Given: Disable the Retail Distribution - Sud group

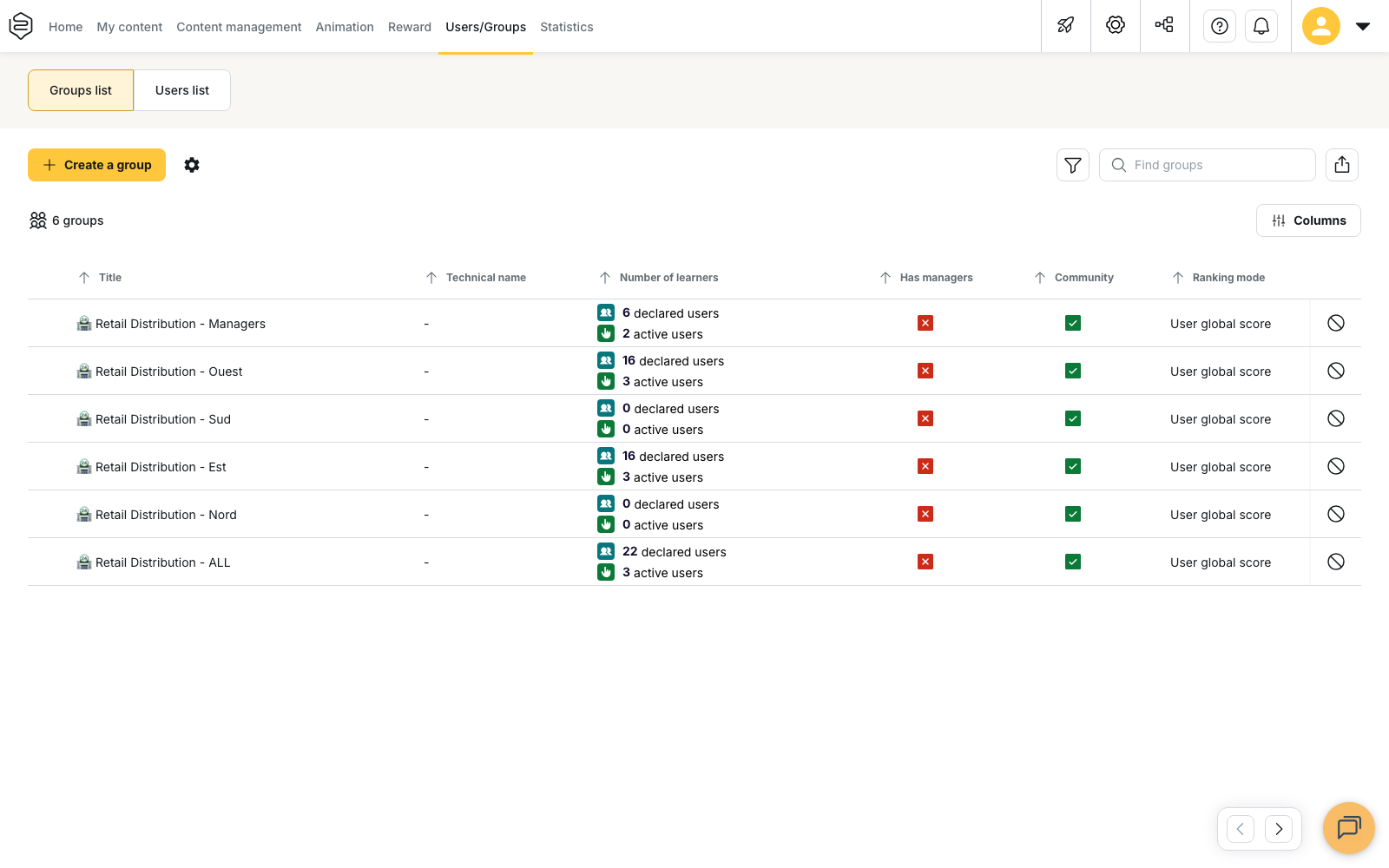Looking at the screenshot, I should tap(1336, 418).
